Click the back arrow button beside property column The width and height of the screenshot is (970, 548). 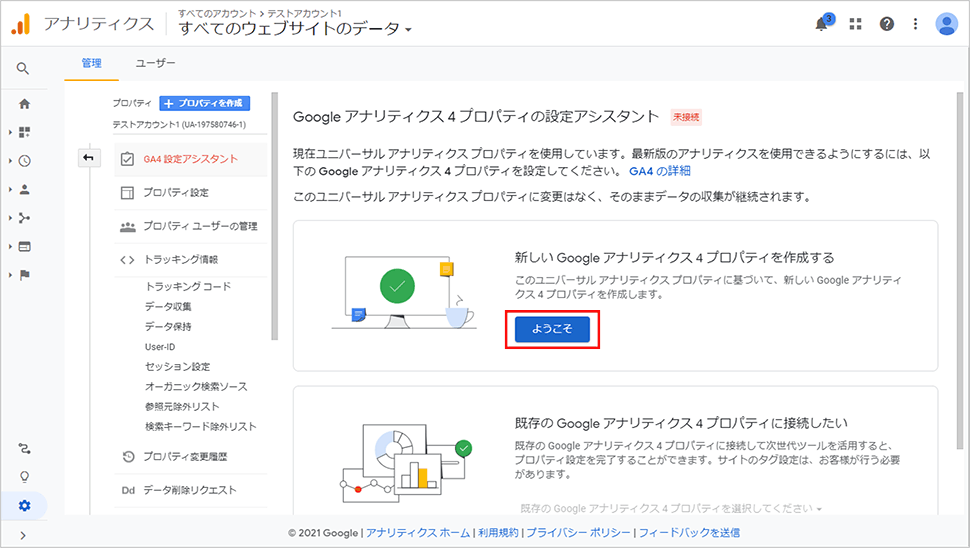pyautogui.click(x=88, y=158)
